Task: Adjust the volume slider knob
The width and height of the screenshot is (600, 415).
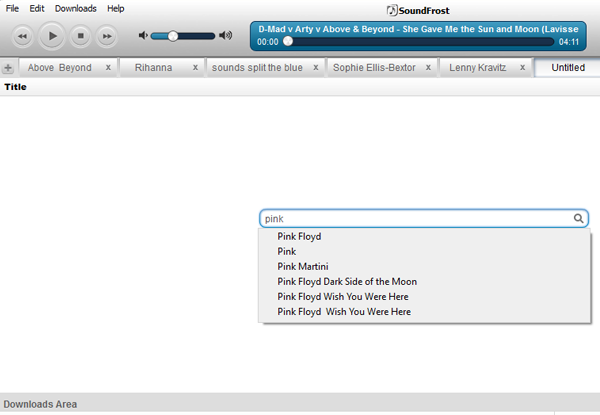Action: 173,36
